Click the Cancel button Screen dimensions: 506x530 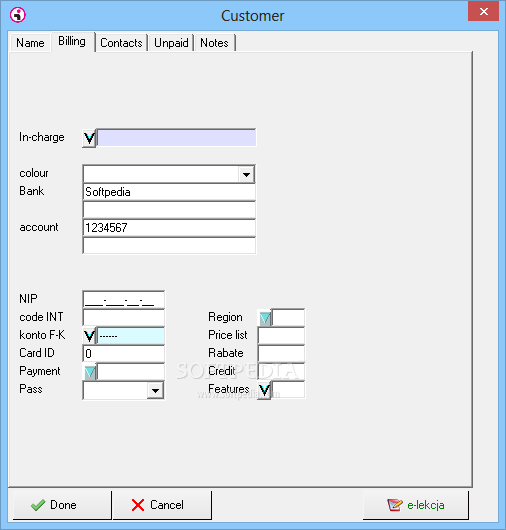pyautogui.click(x=162, y=505)
